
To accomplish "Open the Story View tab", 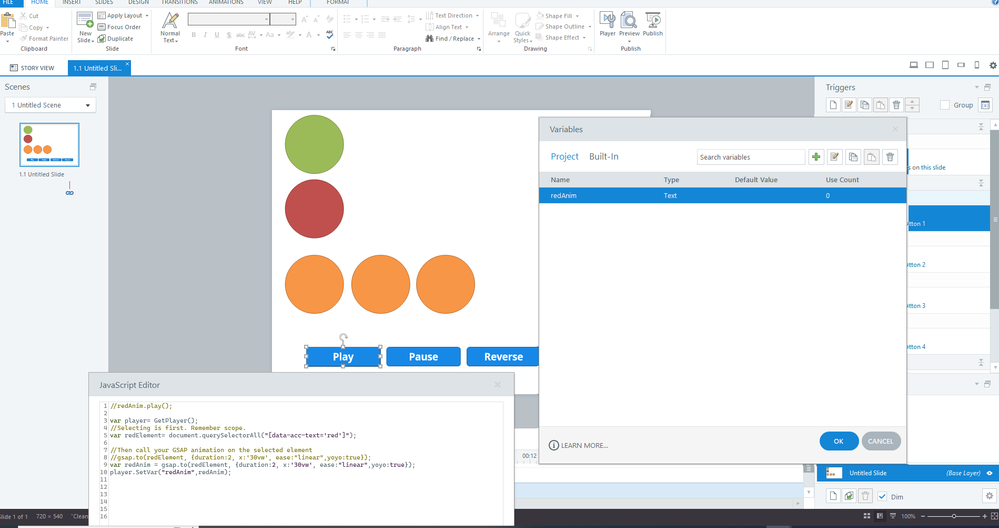I will (x=31, y=68).
